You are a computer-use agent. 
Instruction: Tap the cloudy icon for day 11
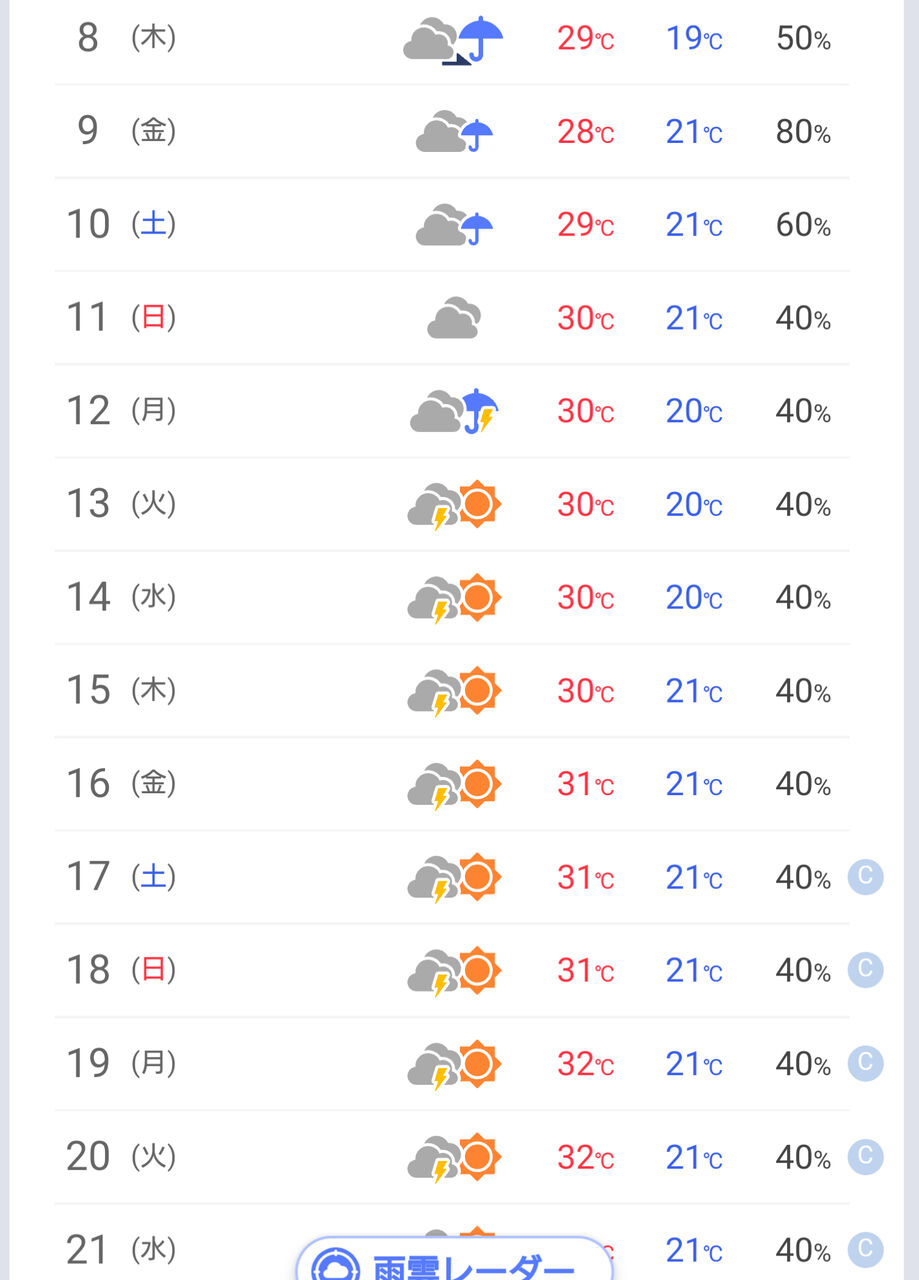click(x=453, y=318)
